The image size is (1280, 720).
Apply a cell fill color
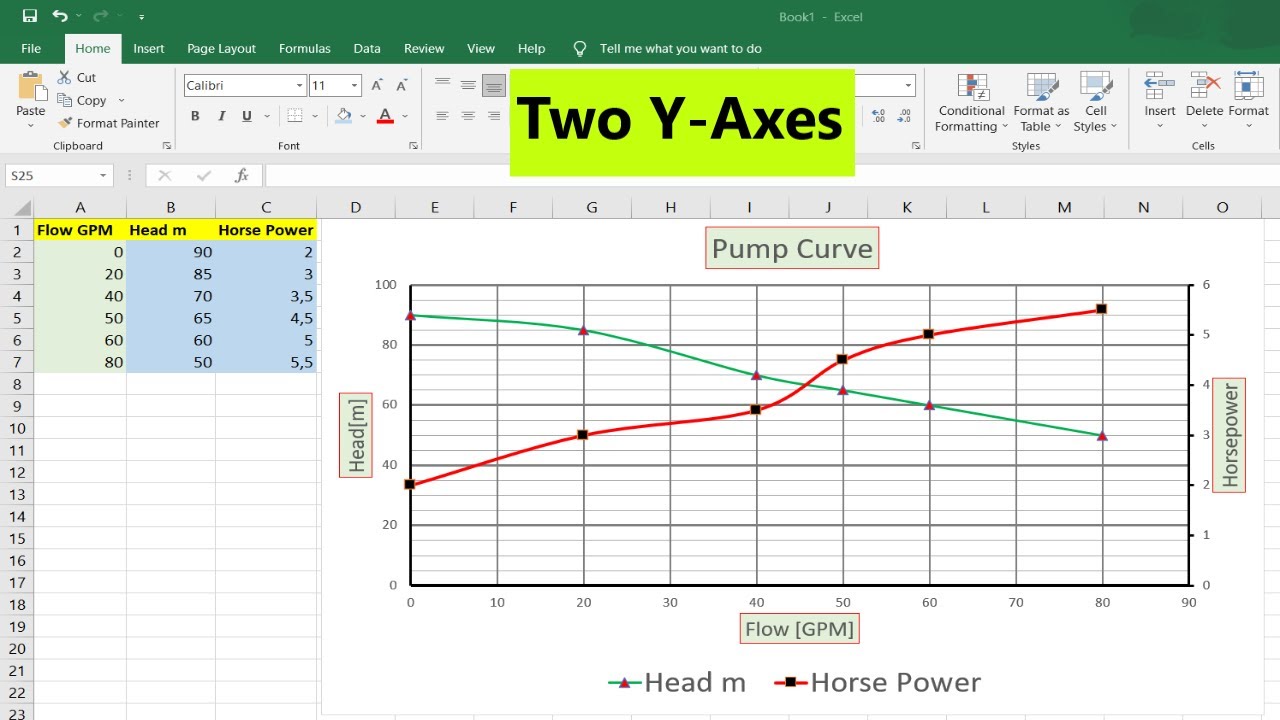click(x=344, y=116)
